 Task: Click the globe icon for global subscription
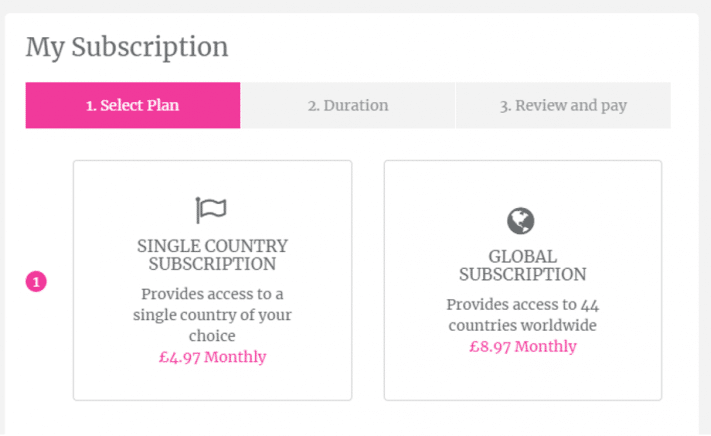click(x=521, y=221)
